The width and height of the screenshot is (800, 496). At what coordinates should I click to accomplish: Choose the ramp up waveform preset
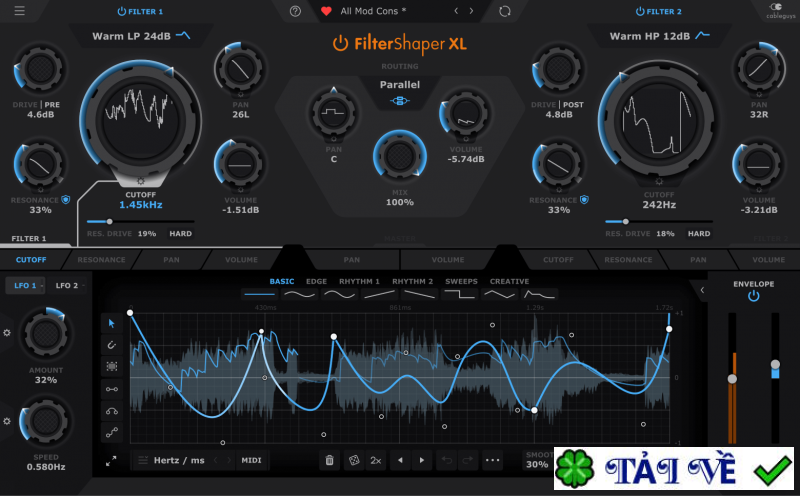point(380,294)
